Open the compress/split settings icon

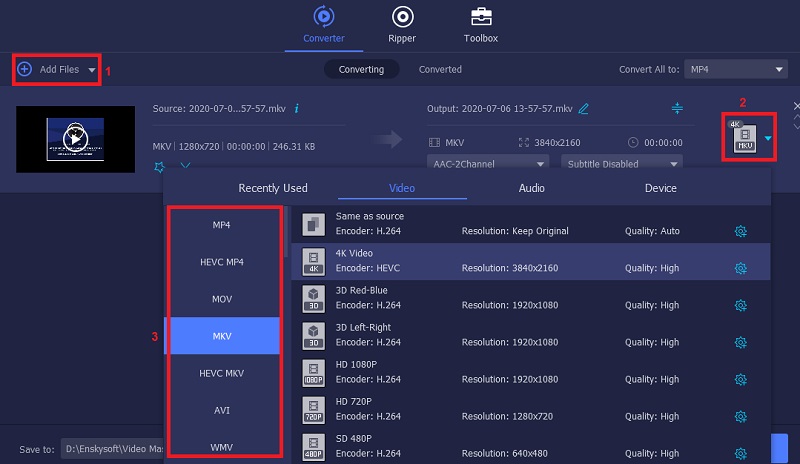click(x=677, y=108)
